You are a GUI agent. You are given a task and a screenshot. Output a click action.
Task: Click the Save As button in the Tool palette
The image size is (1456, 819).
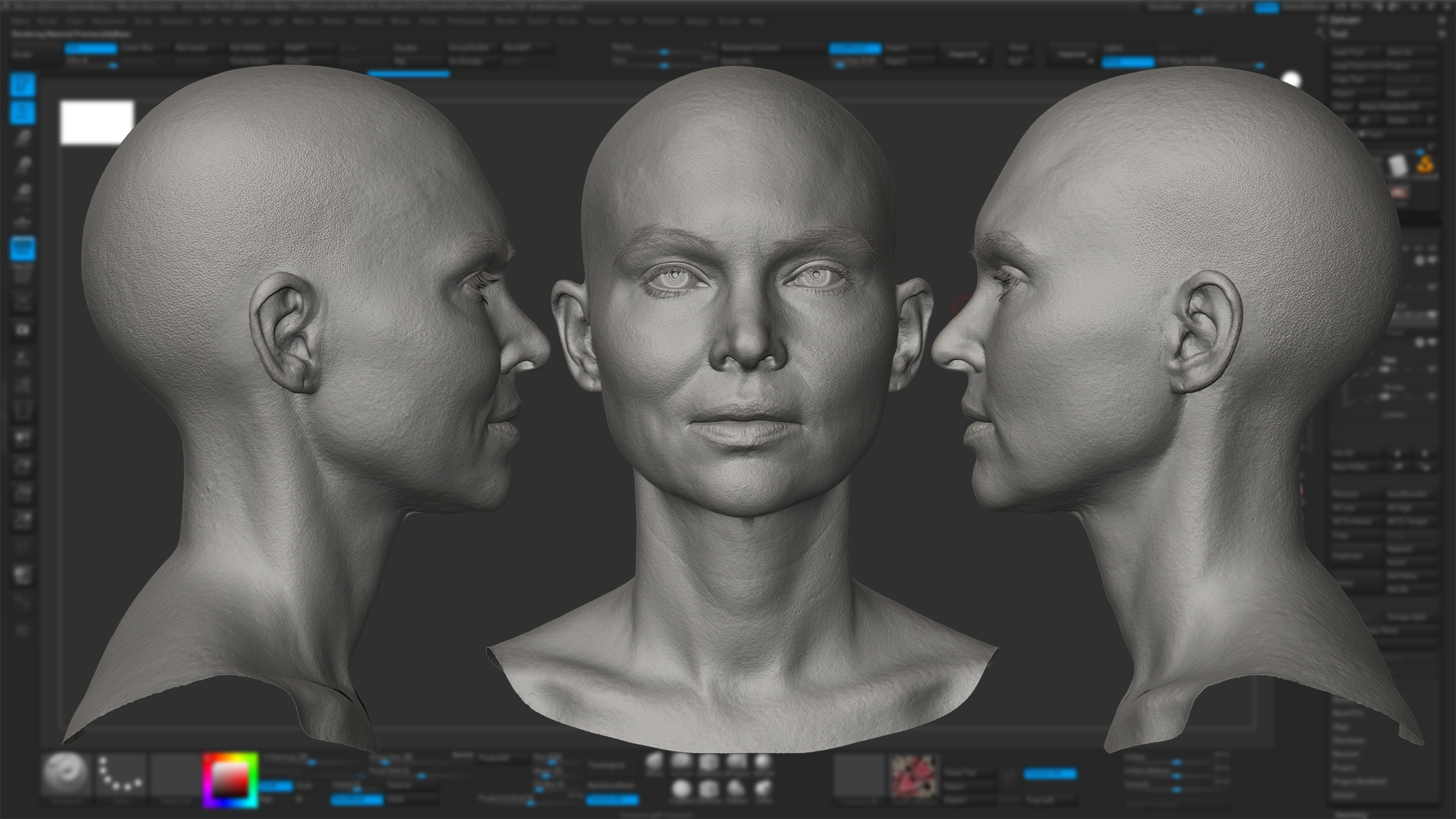point(1400,52)
